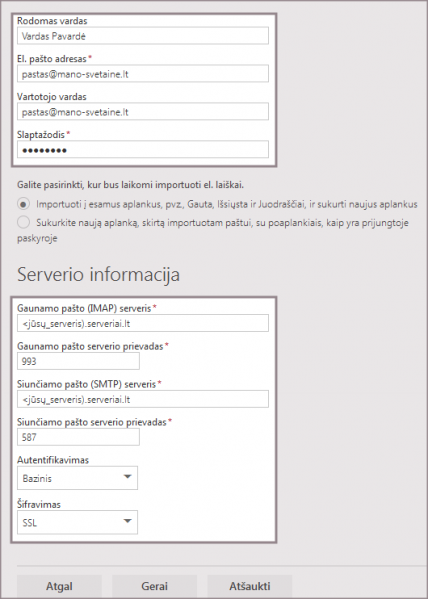Click the IMAP serveris input field
428x599 pixels.
click(143, 324)
